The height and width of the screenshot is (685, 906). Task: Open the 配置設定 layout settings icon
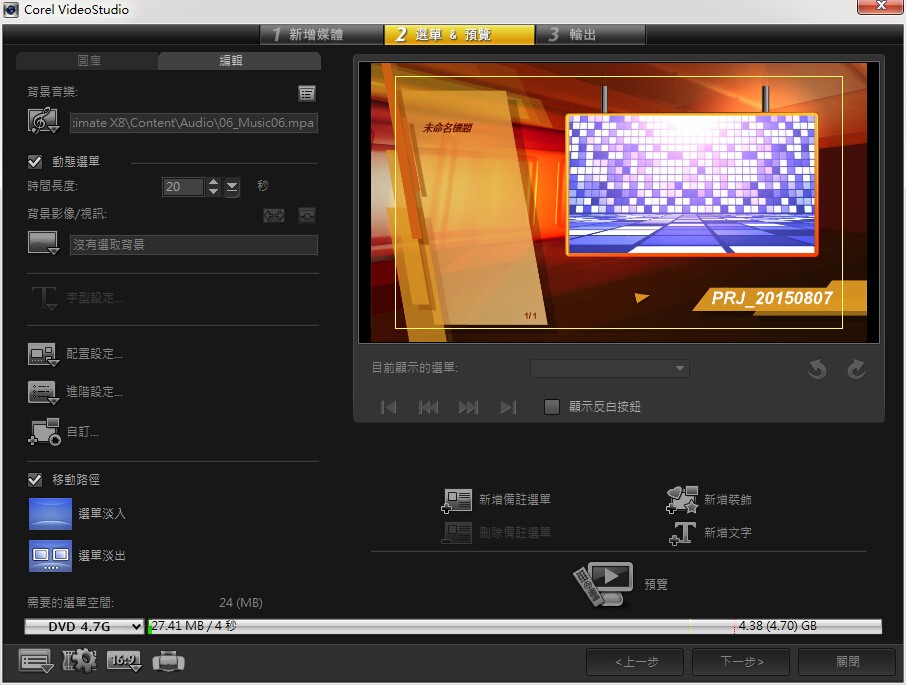tap(43, 355)
